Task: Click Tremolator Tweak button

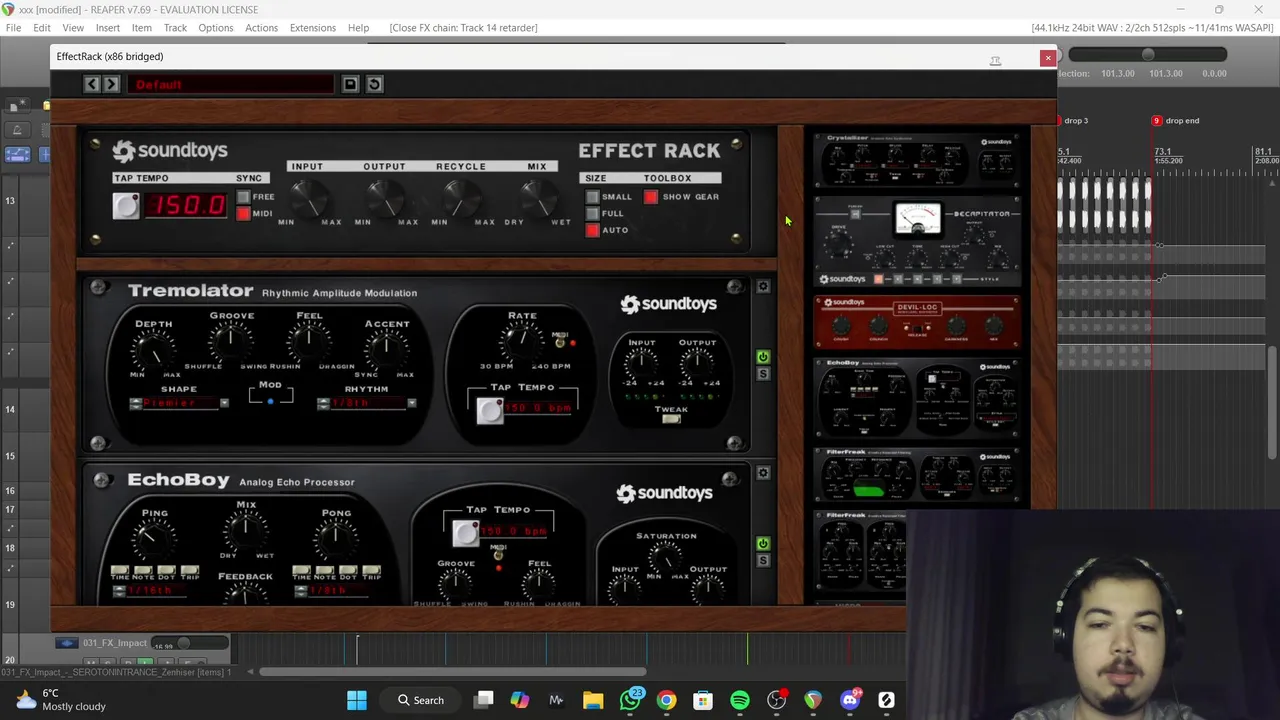Action: 671,419
